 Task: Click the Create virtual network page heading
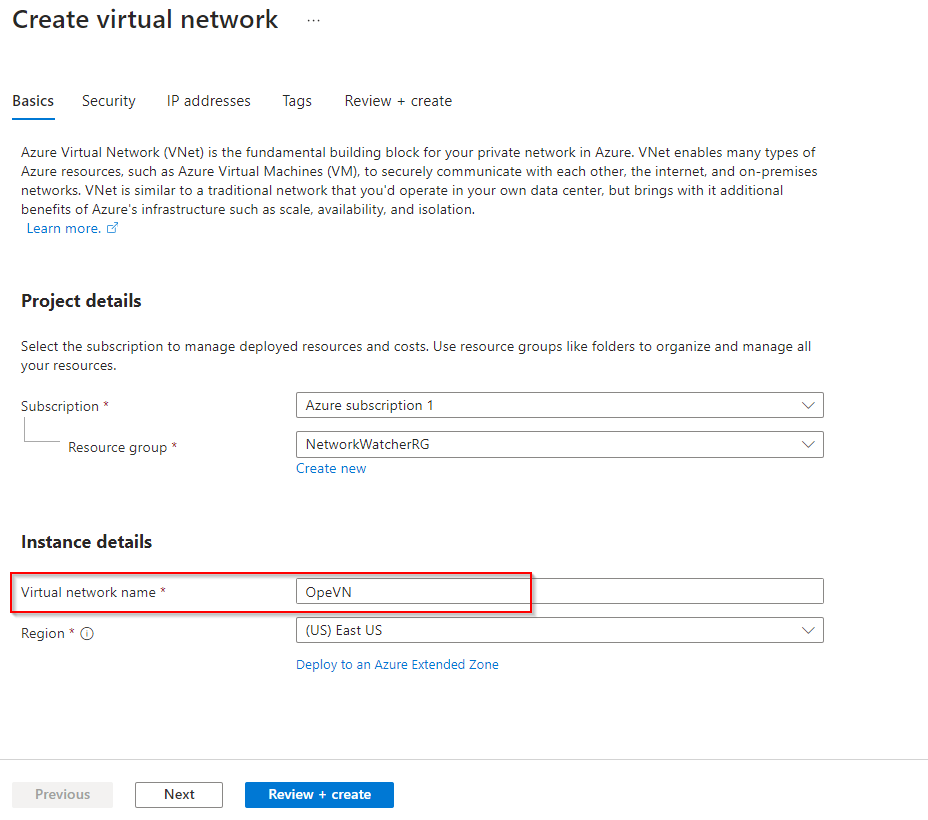tap(145, 20)
